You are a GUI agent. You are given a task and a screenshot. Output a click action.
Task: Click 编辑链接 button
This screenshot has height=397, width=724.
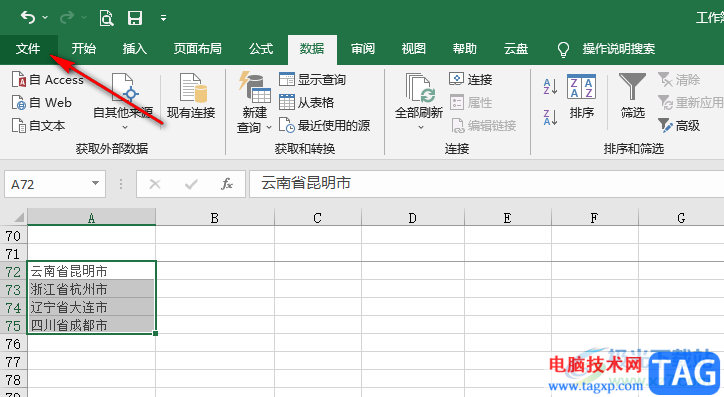(483, 126)
